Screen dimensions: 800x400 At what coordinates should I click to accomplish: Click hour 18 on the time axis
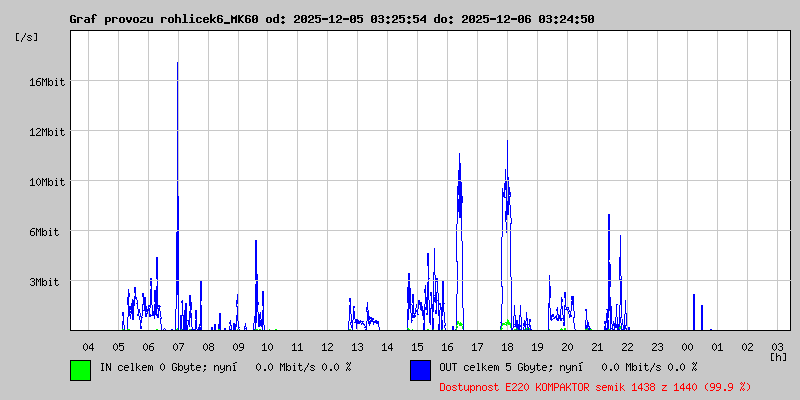[x=507, y=346]
